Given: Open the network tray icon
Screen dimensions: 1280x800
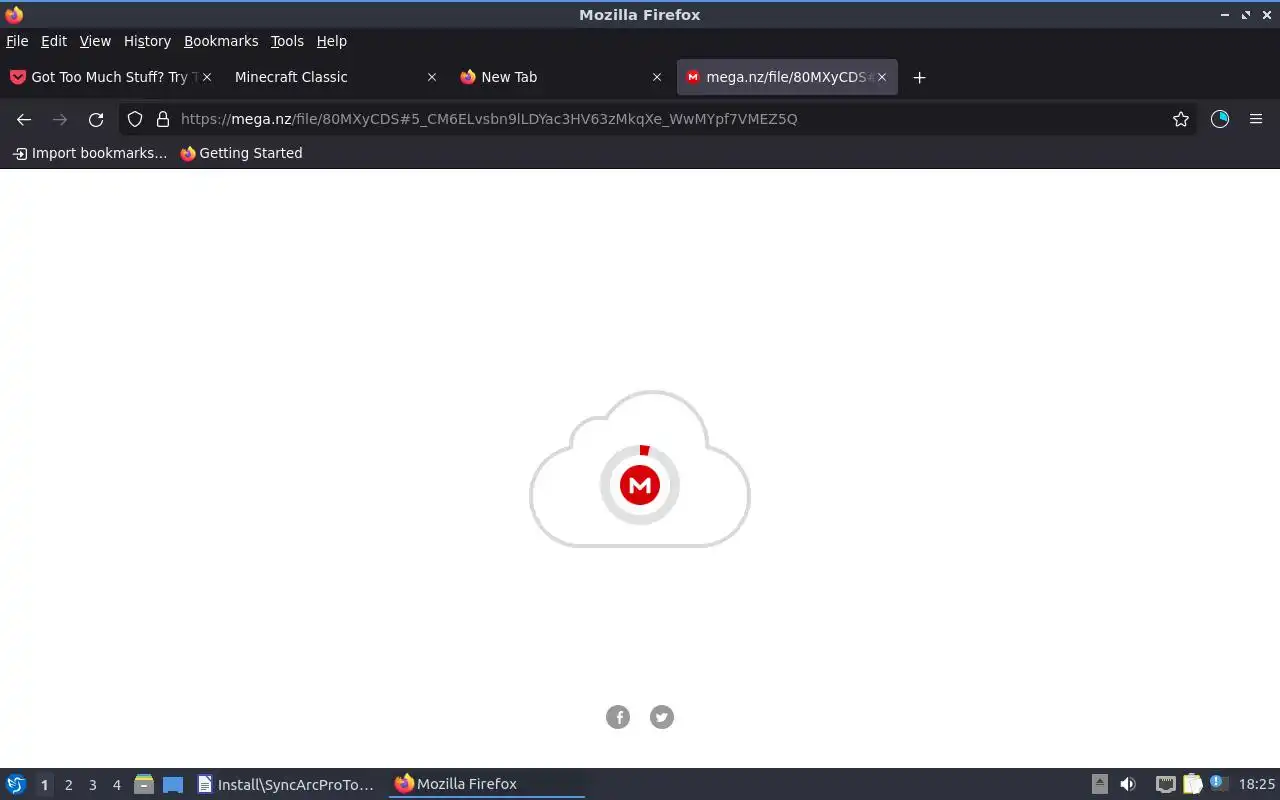Looking at the screenshot, I should point(1165,784).
